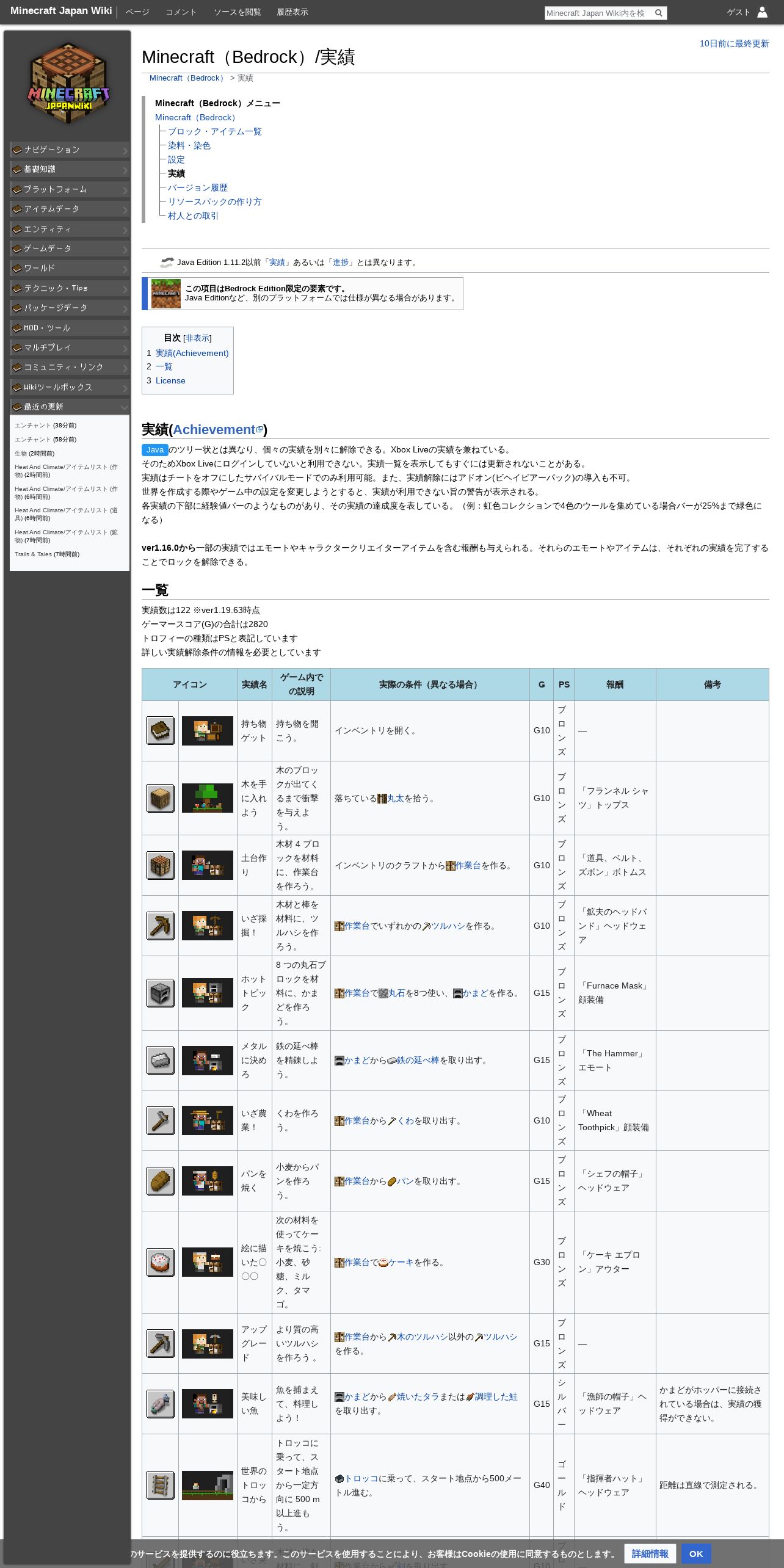The width and height of the screenshot is (784, 1568).
Task: Accept cookies with the OK button
Action: click(x=696, y=1553)
